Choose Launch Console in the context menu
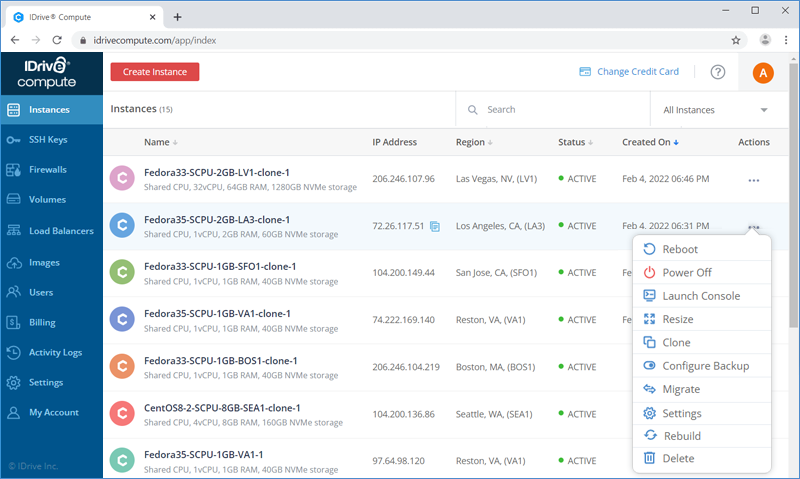This screenshot has width=800, height=479. [702, 296]
